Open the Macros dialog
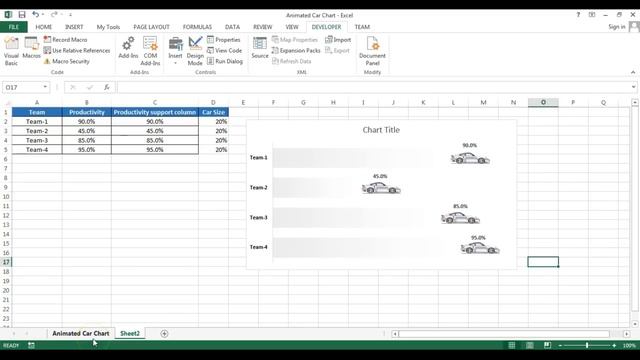The height and width of the screenshot is (360, 640). (x=31, y=48)
